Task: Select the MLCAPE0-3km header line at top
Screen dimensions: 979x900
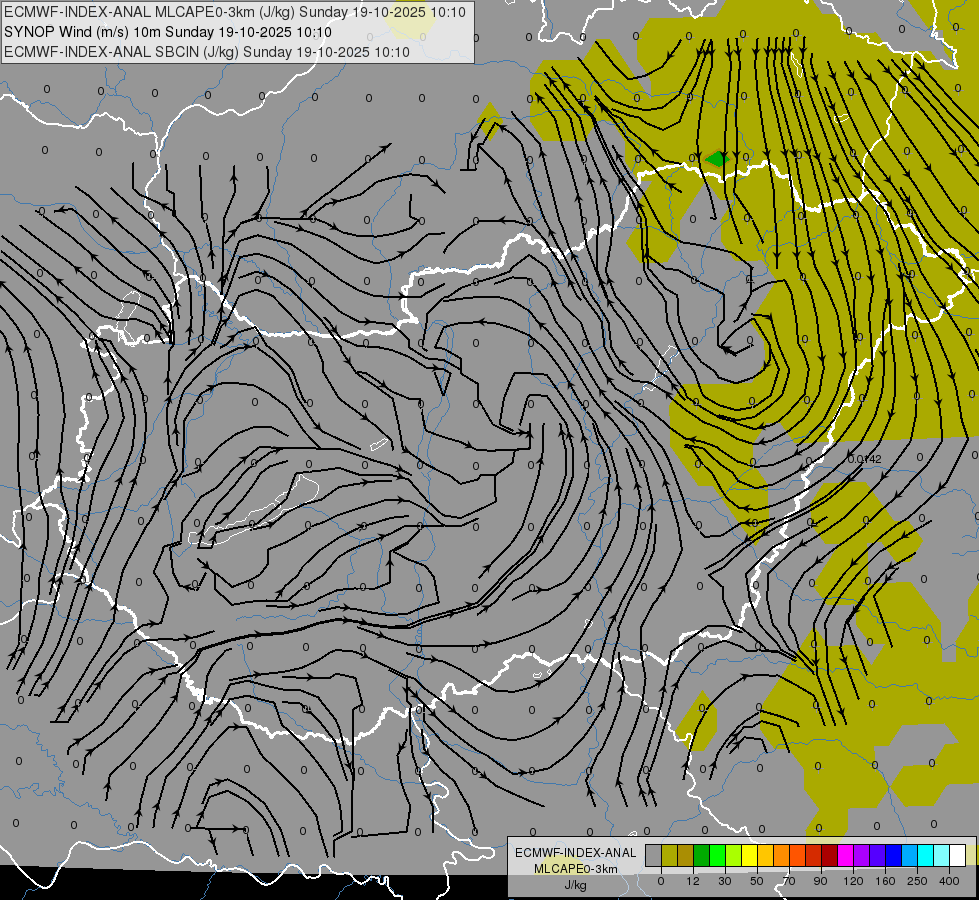Action: (235, 12)
